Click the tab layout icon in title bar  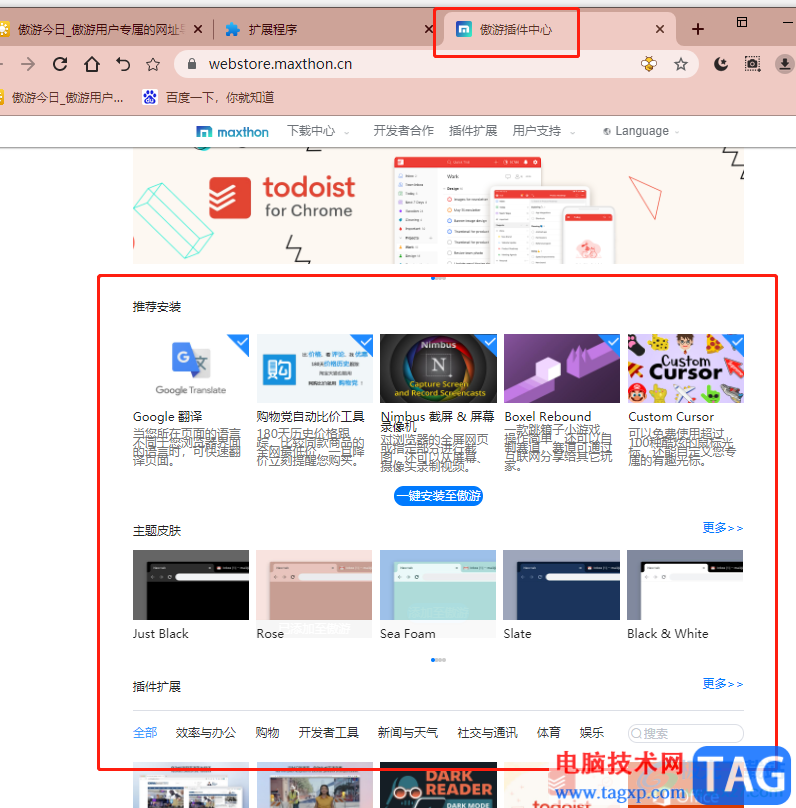point(742,22)
